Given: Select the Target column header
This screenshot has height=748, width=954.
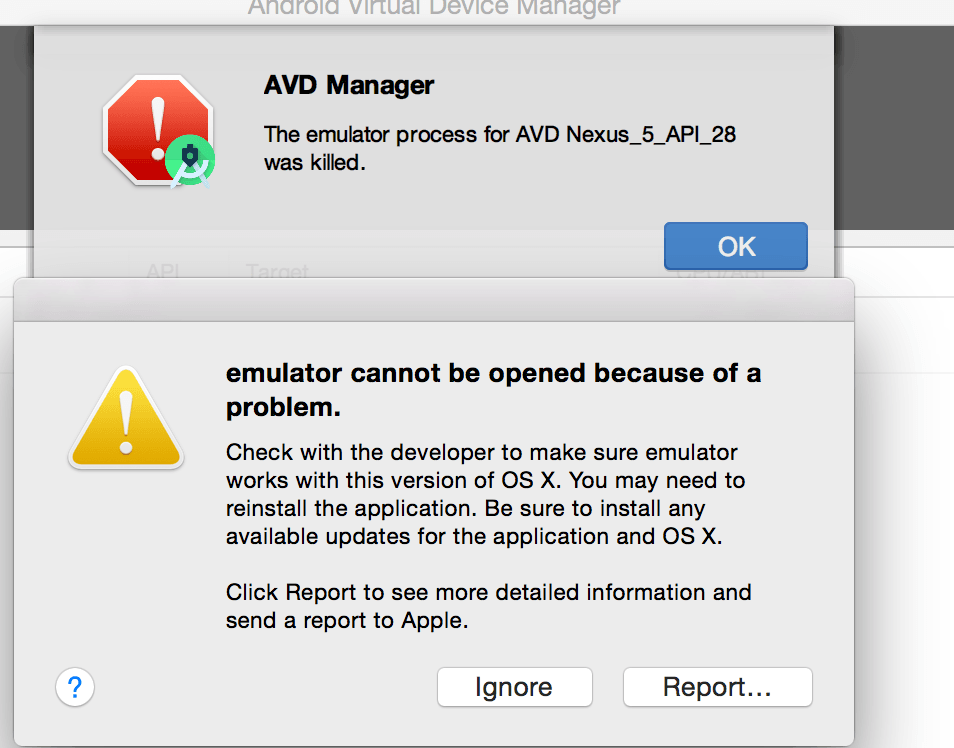Looking at the screenshot, I should pos(277,272).
